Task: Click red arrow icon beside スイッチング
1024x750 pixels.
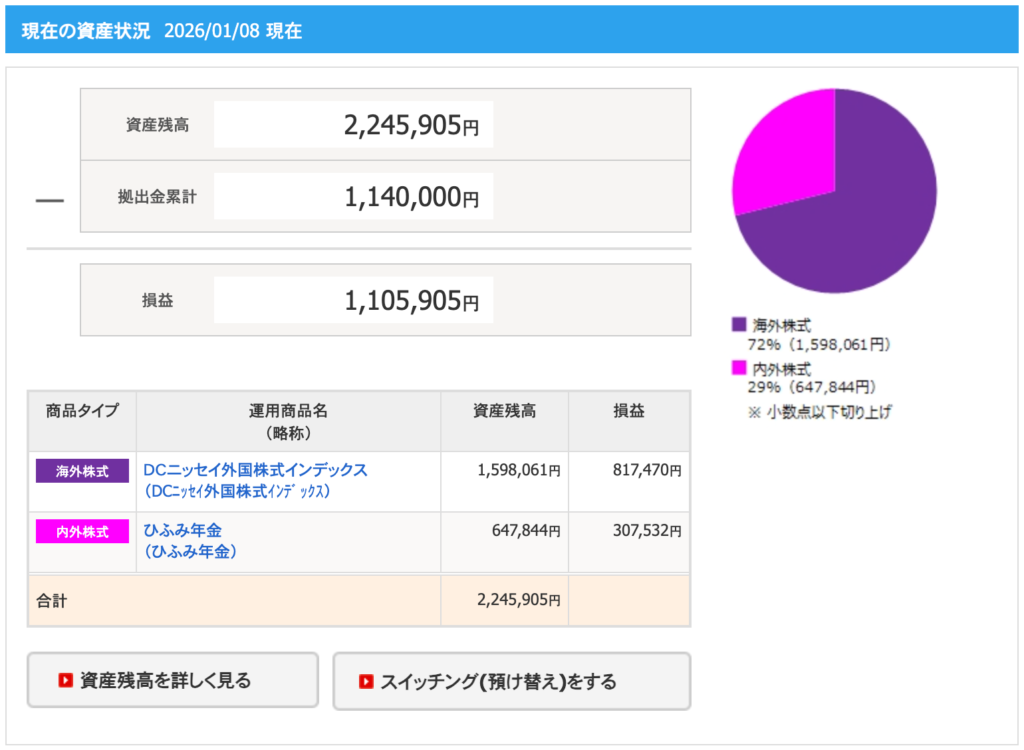Action: (366, 682)
